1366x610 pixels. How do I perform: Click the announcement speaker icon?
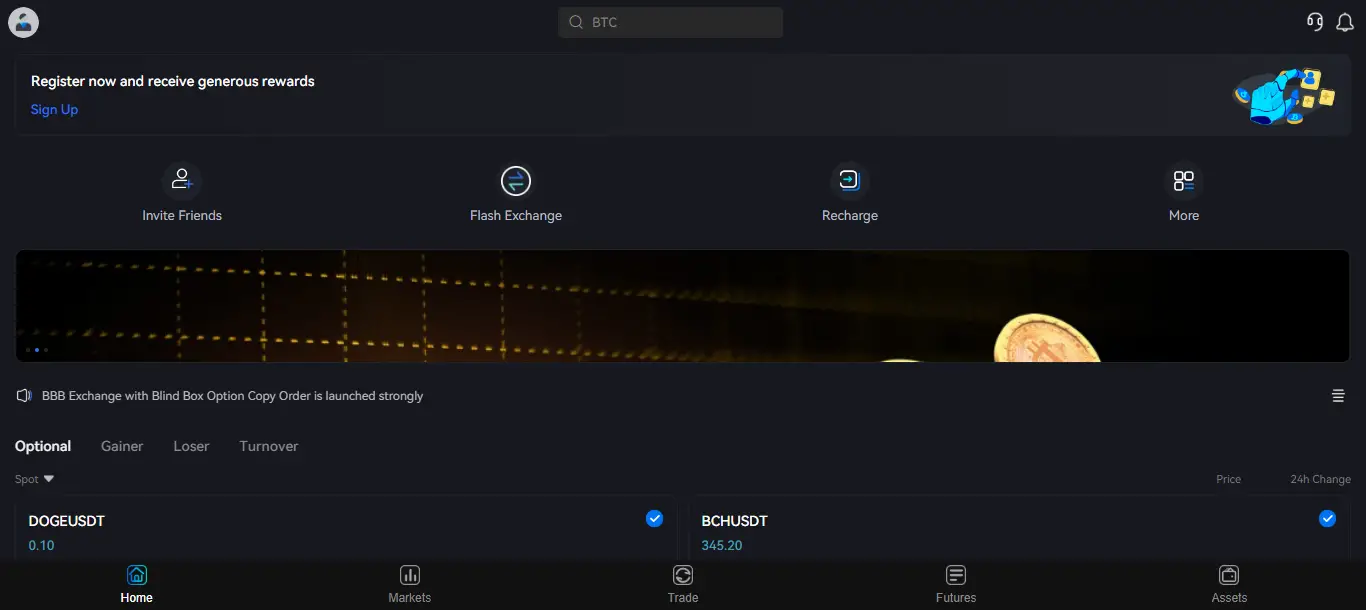(23, 395)
